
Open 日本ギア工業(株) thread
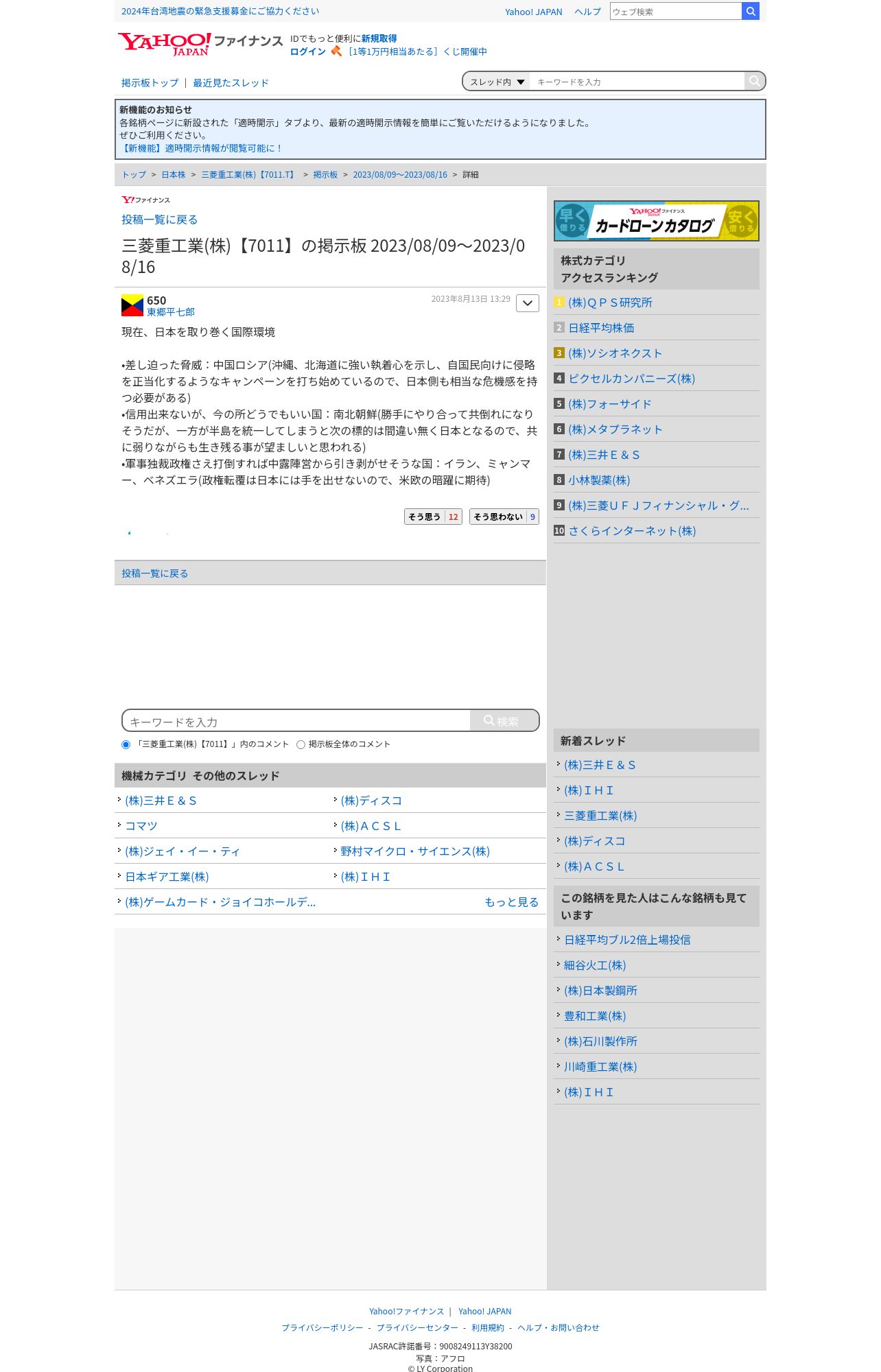coord(167,877)
